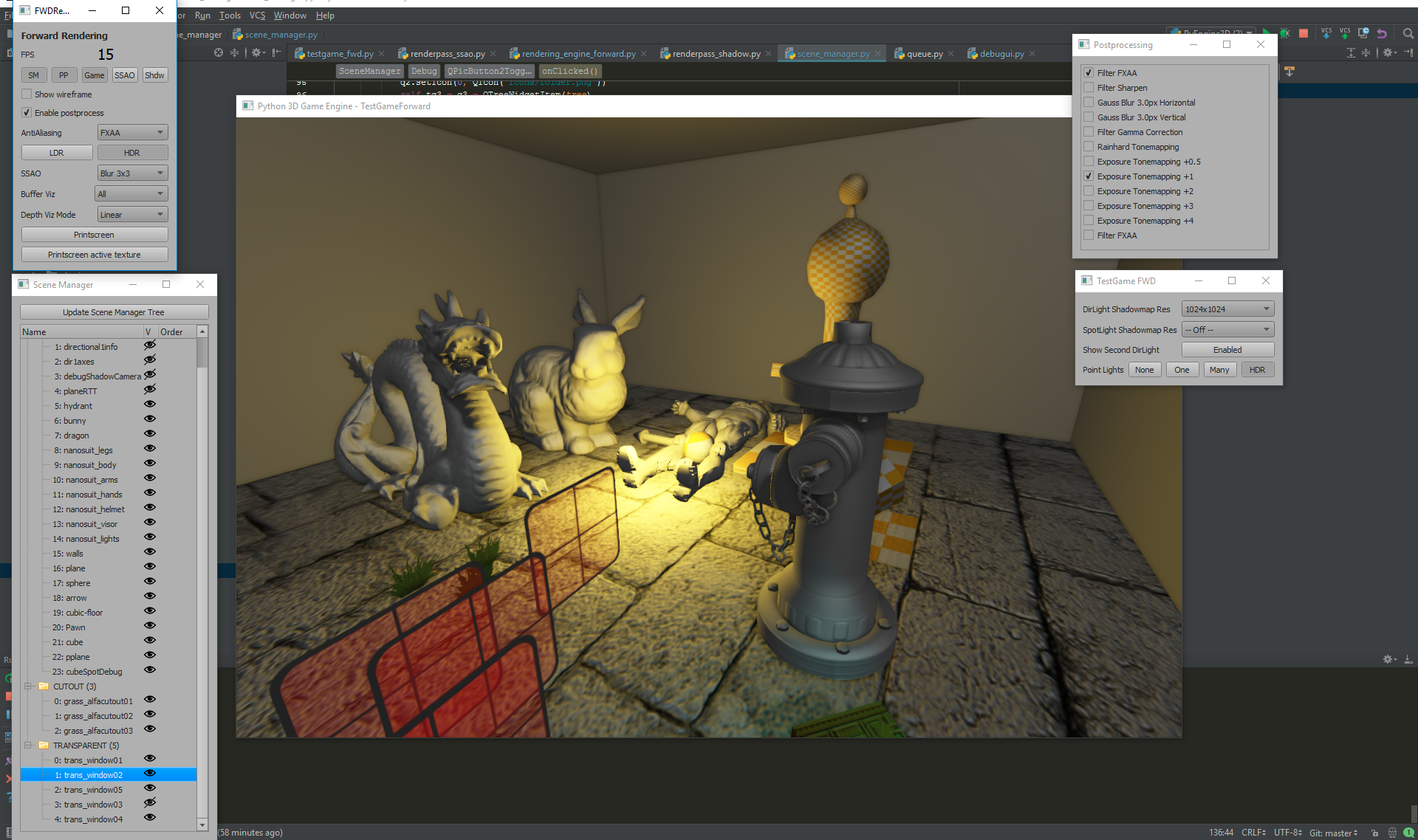This screenshot has width=1418, height=840.
Task: Stop the running program with the red square
Action: (1304, 33)
